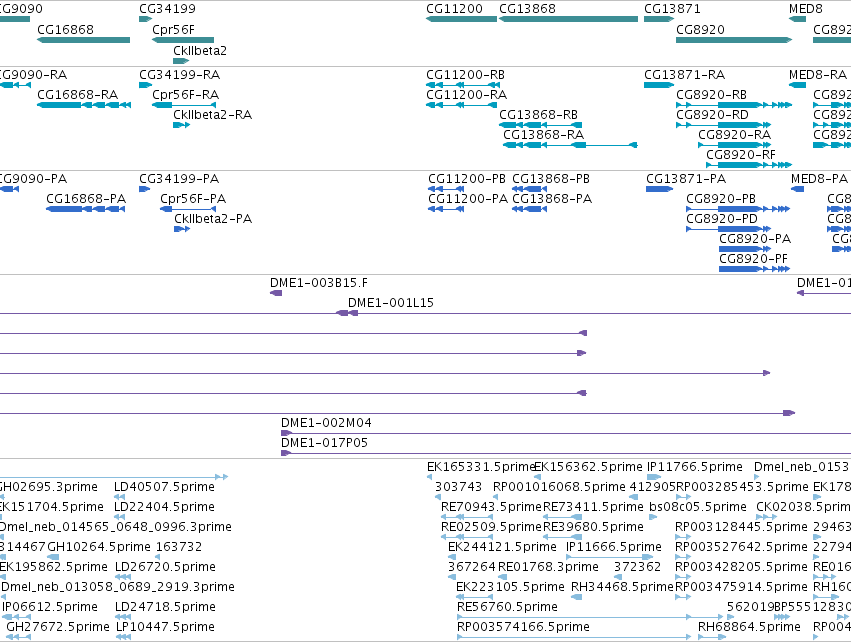Select EST RH34468.5prime

[622, 587]
